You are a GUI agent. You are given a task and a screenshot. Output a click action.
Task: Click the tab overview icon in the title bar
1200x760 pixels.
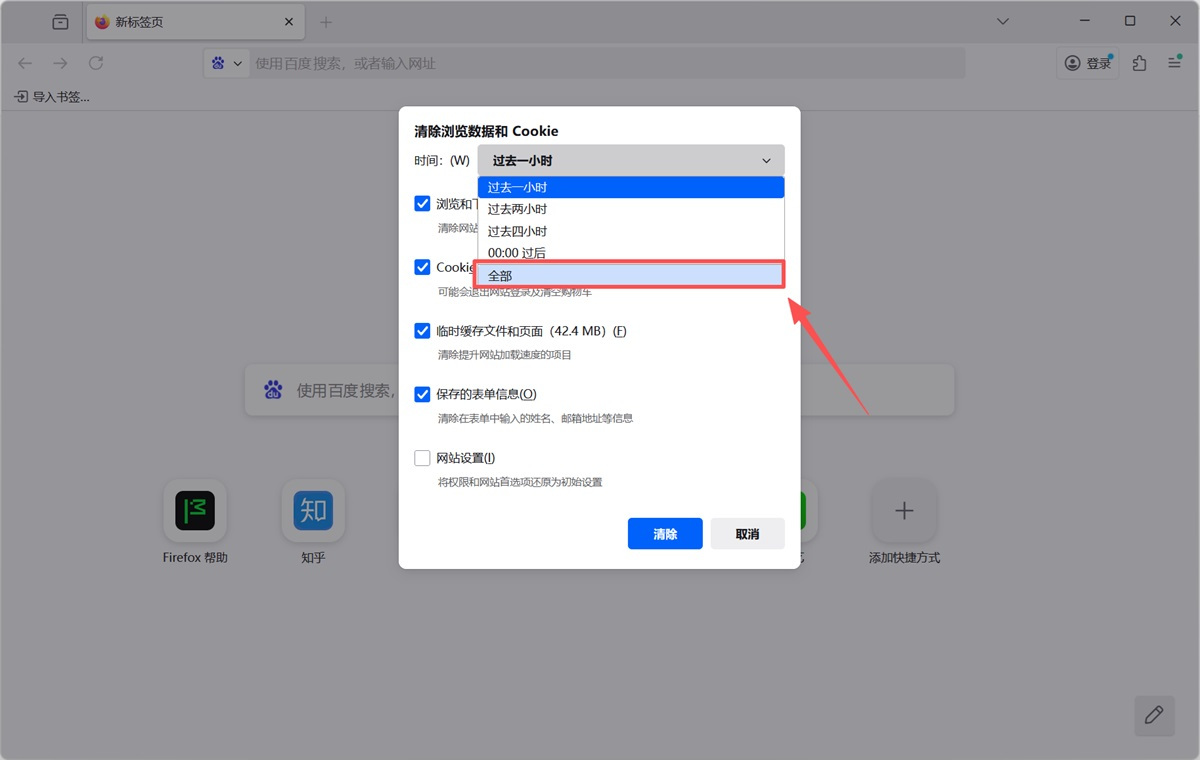coord(61,22)
